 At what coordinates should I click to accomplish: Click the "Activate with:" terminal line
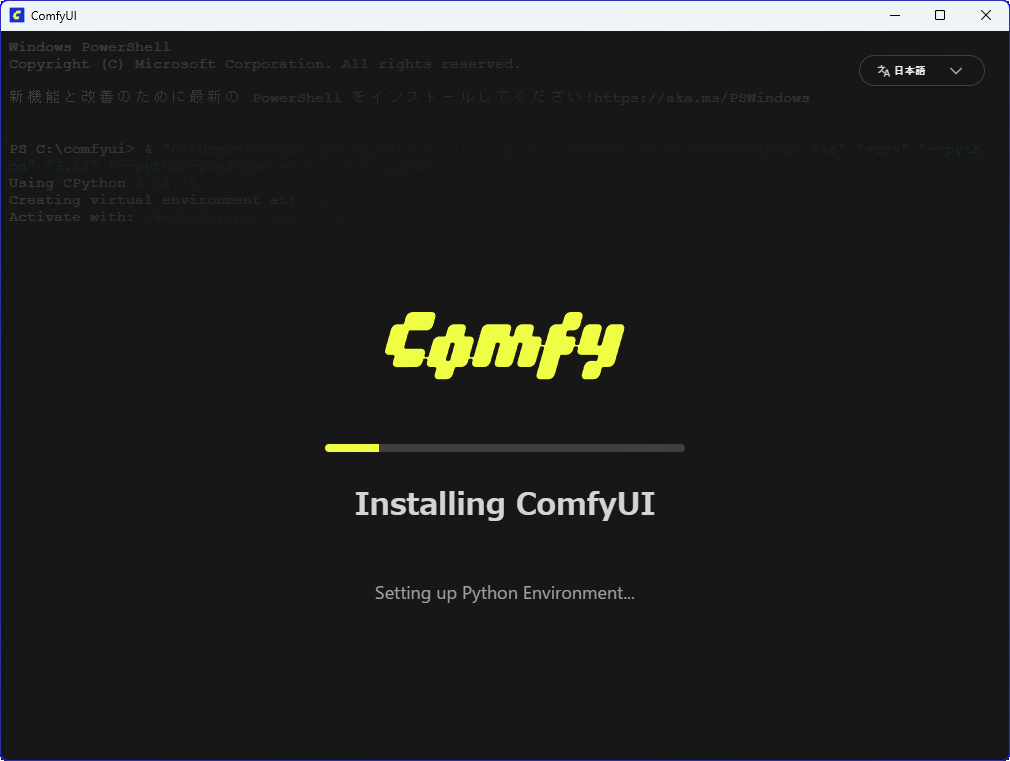pyautogui.click(x=71, y=217)
